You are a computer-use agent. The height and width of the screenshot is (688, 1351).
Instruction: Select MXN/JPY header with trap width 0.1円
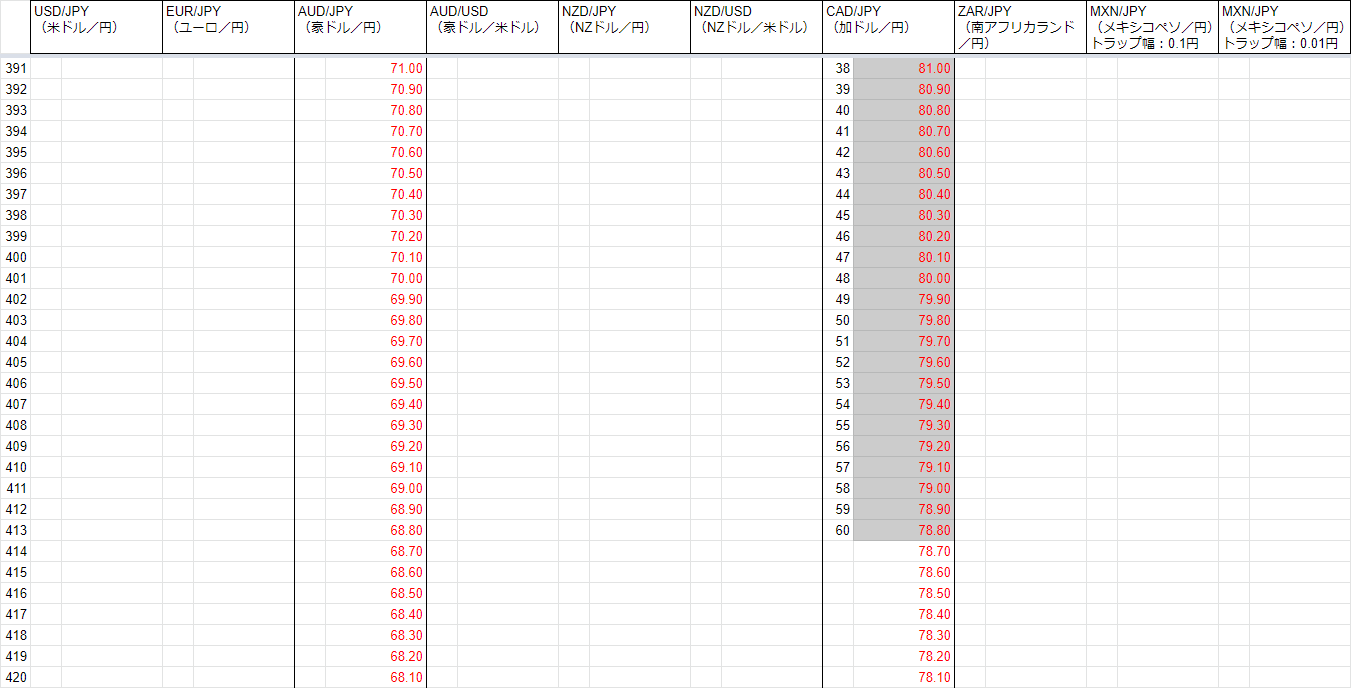click(1152, 27)
